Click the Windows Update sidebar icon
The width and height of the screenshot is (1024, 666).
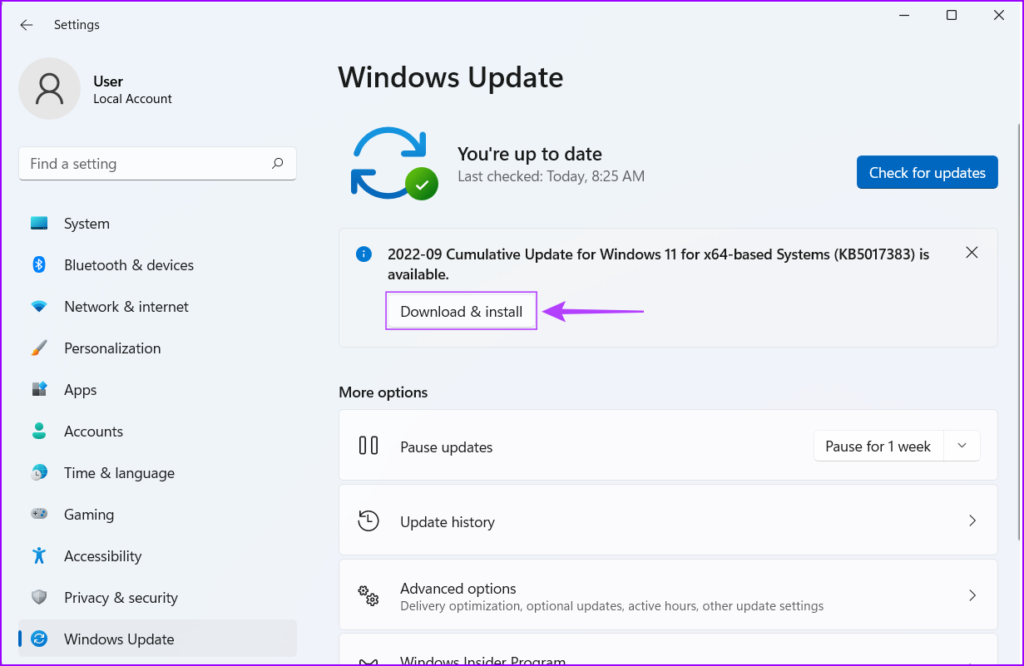point(39,639)
